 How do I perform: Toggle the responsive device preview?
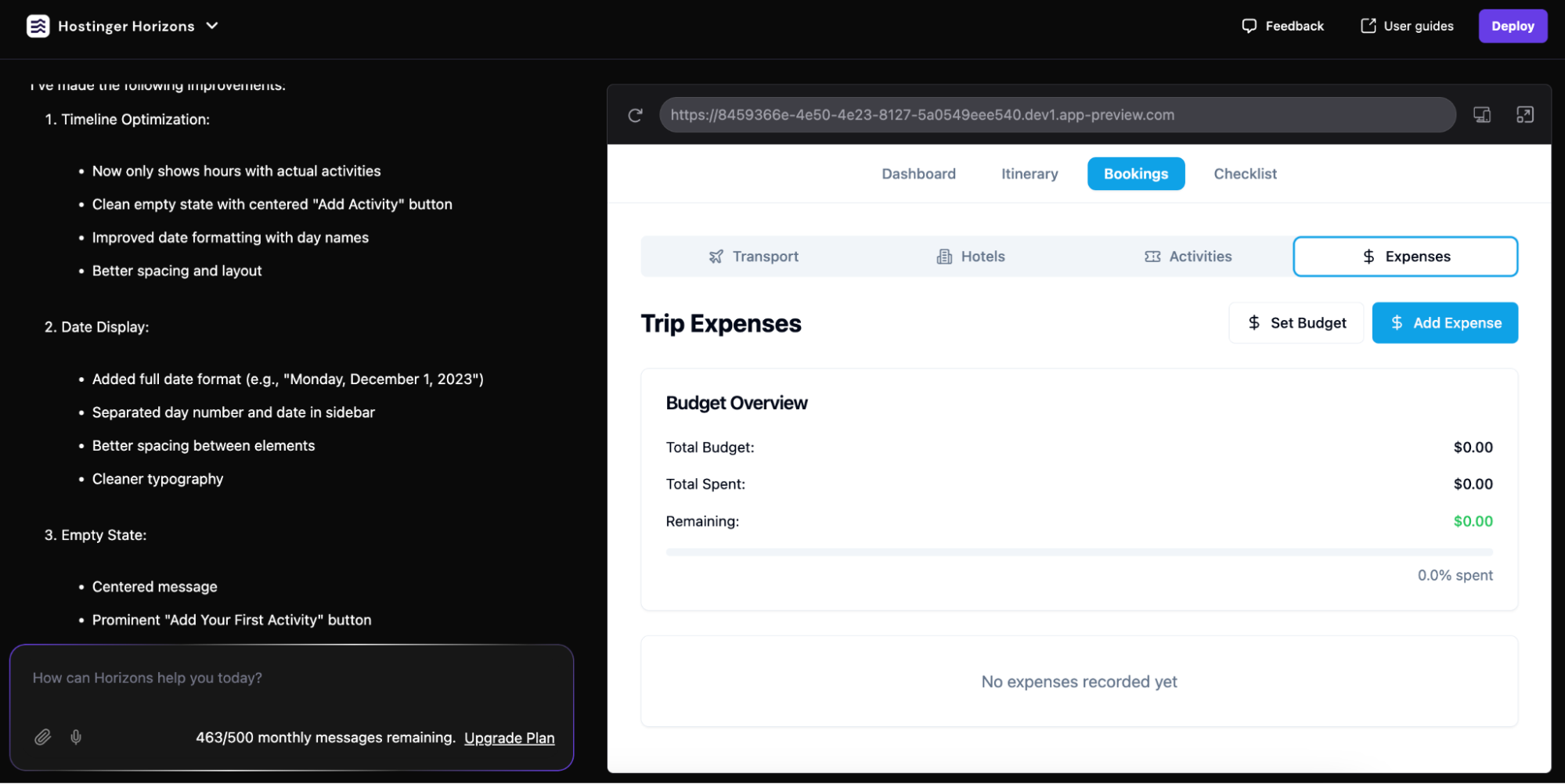(x=1482, y=114)
